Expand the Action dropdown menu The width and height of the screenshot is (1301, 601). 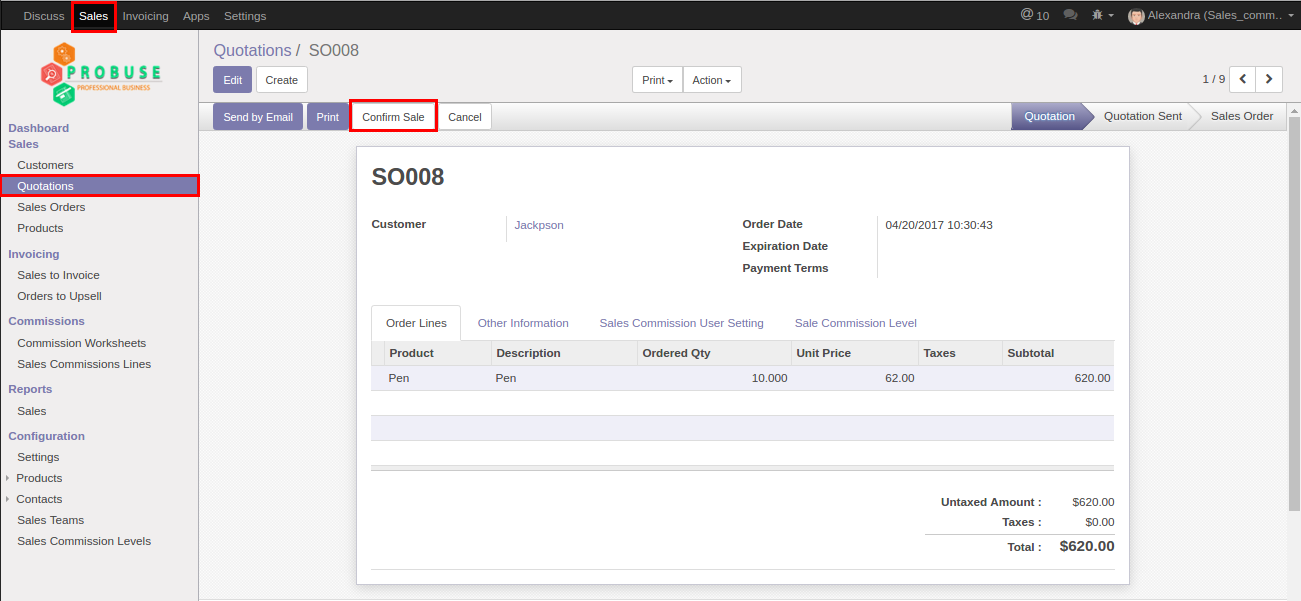click(x=711, y=80)
